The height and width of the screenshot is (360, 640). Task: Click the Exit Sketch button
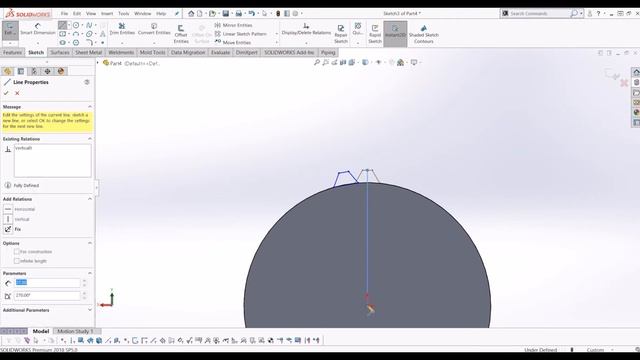[10, 31]
